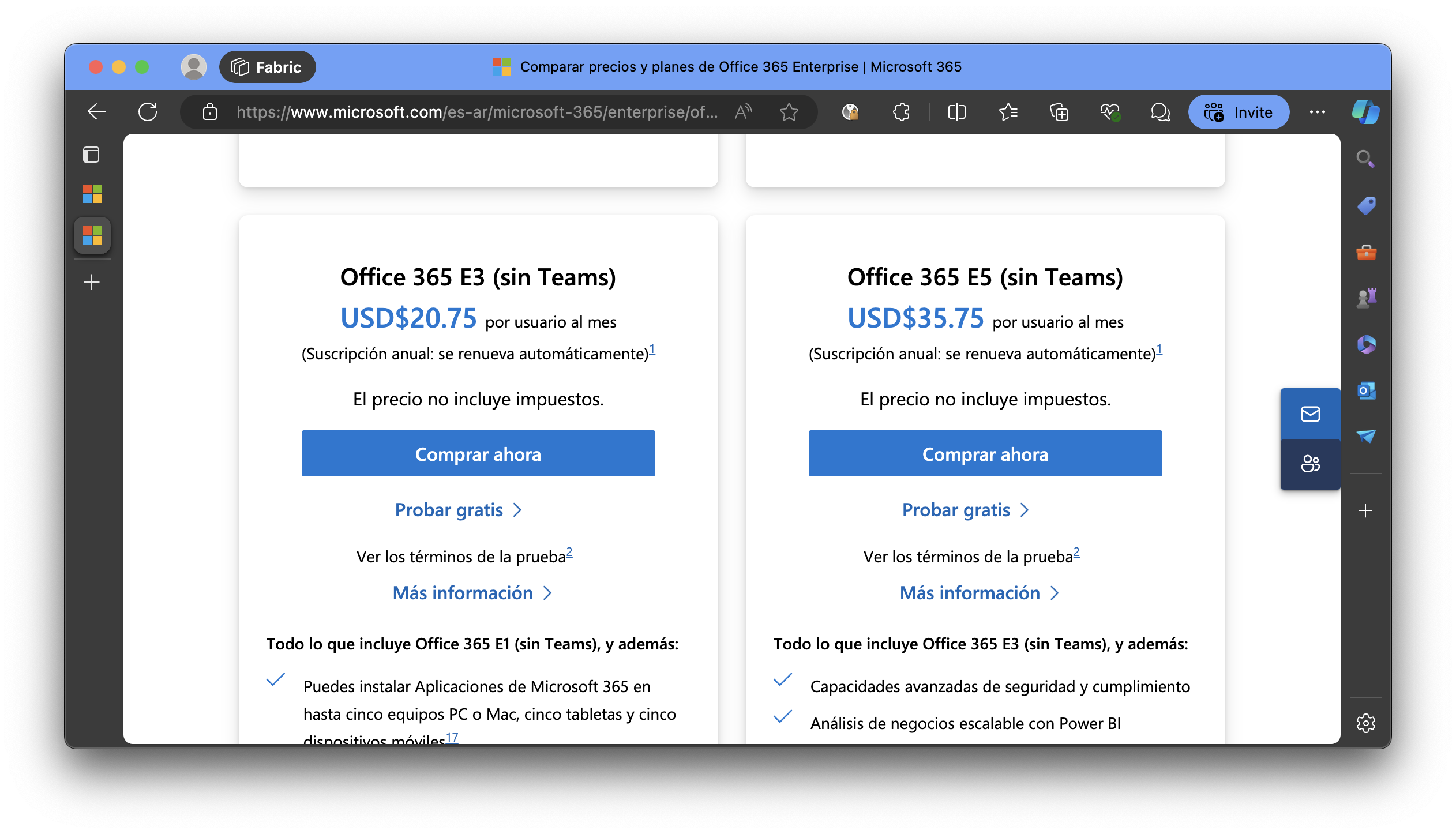This screenshot has width=1456, height=834.
Task: Open Copilot sidebar icon
Action: 1366,111
